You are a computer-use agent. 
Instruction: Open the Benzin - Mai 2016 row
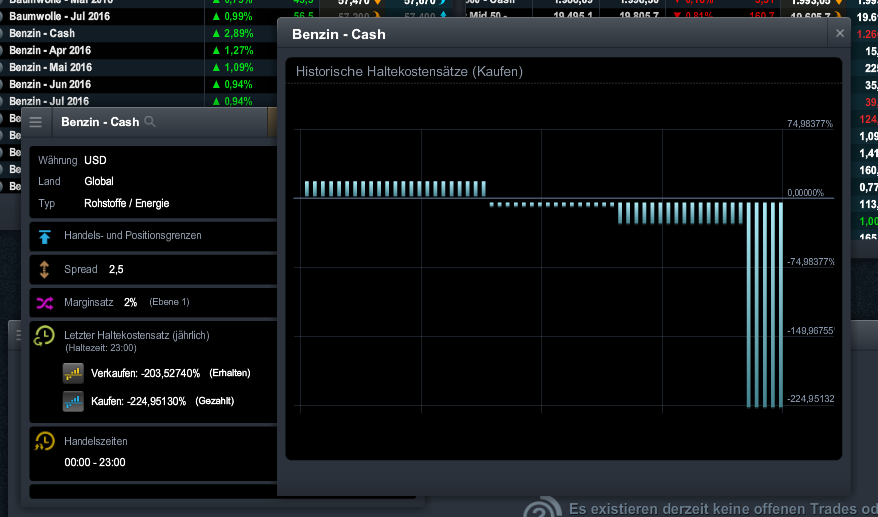[x=50, y=67]
